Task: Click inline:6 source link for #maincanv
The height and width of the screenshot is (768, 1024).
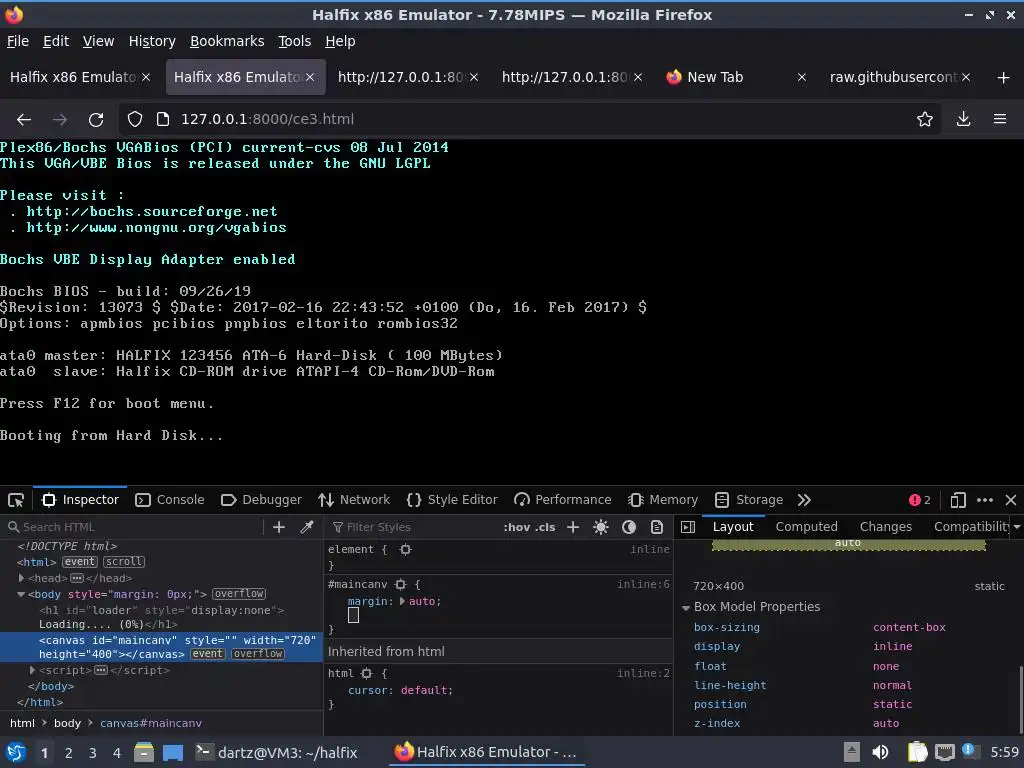Action: [x=643, y=584]
